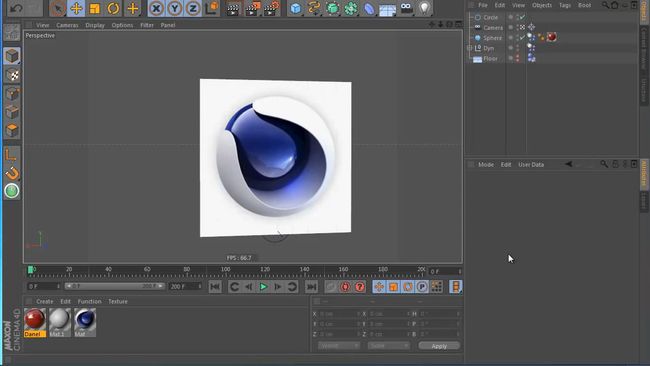Image resolution: width=650 pixels, height=366 pixels.
Task: Enable the magnet snap tool in sidebar
Action: tap(12, 173)
